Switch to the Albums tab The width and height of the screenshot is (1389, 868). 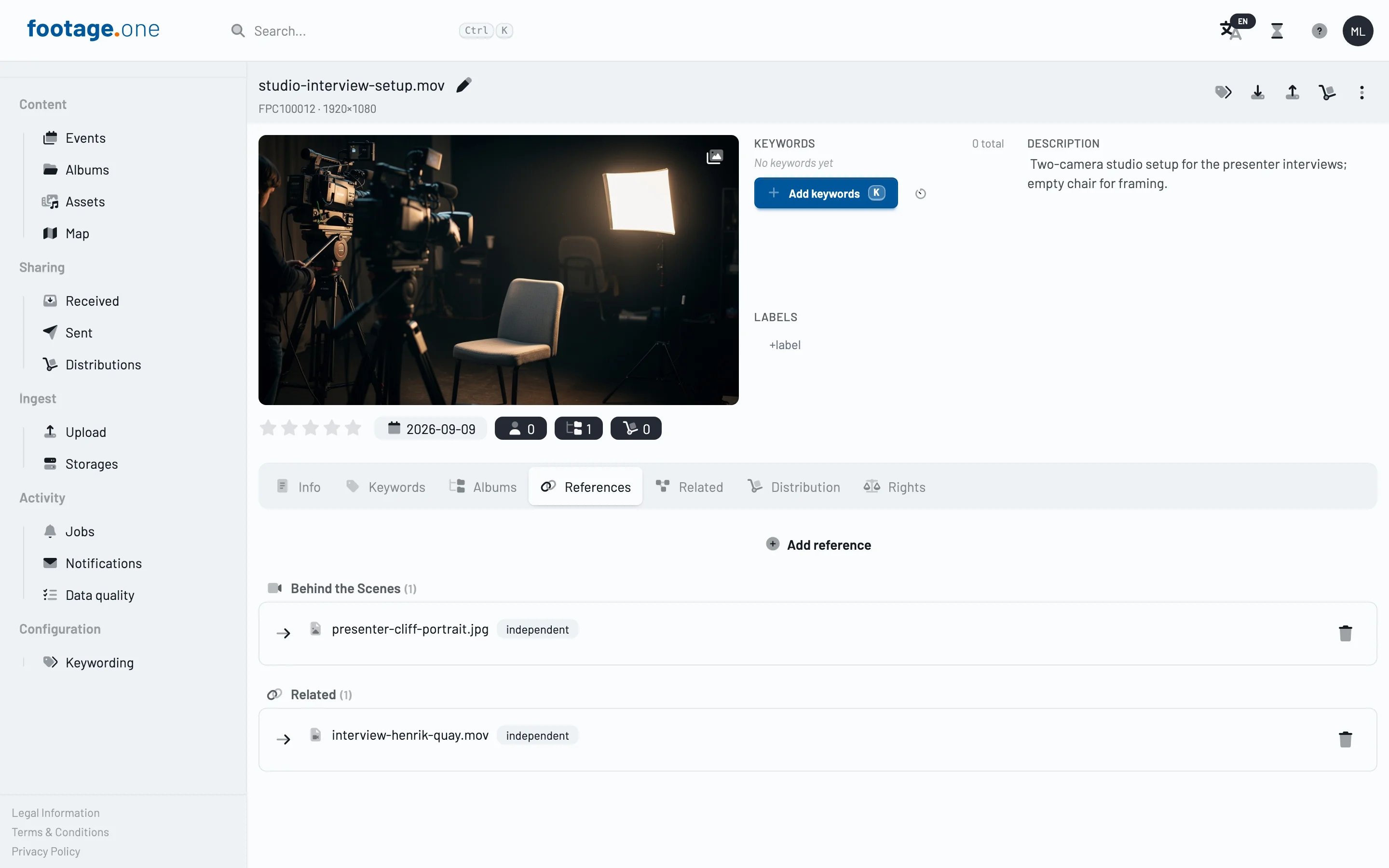[483, 486]
